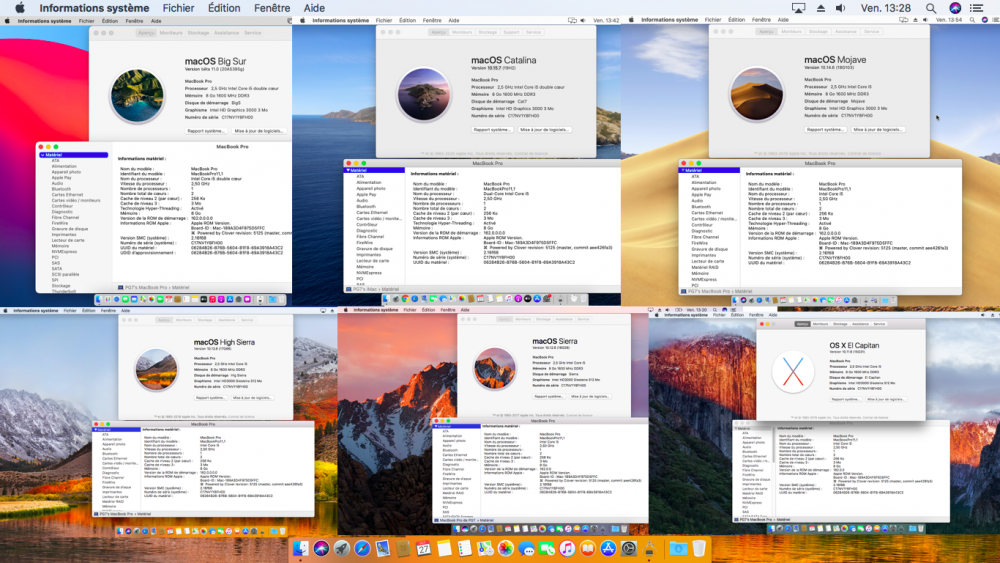Select Stockage tab in Big Sur window

(198, 33)
